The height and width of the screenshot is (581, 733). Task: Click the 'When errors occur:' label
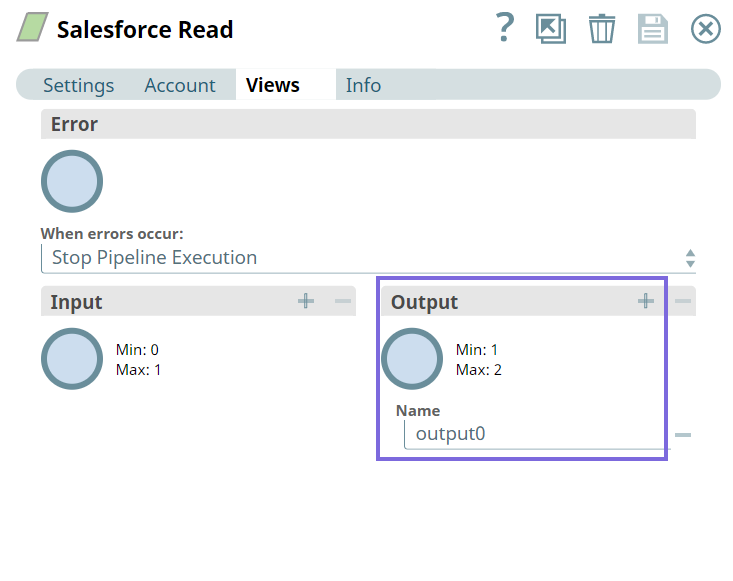point(112,233)
